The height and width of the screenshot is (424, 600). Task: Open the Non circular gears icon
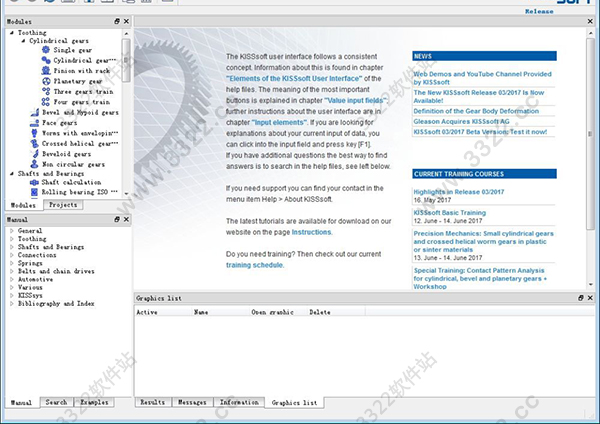point(34,164)
